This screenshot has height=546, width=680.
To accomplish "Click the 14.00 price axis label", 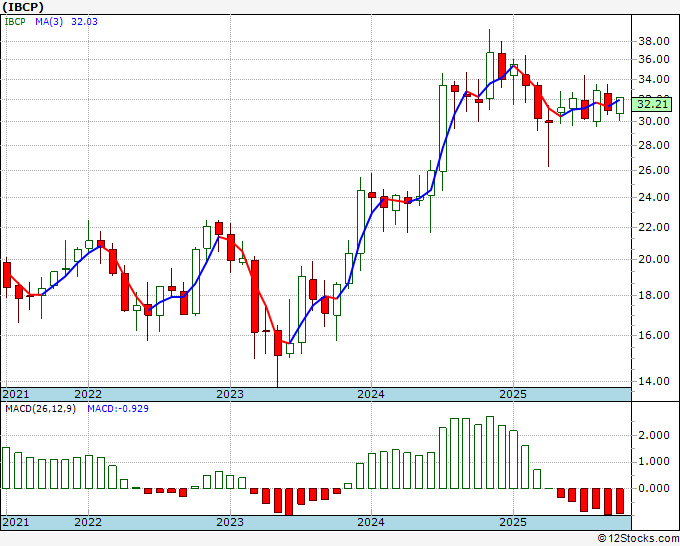I will click(652, 381).
